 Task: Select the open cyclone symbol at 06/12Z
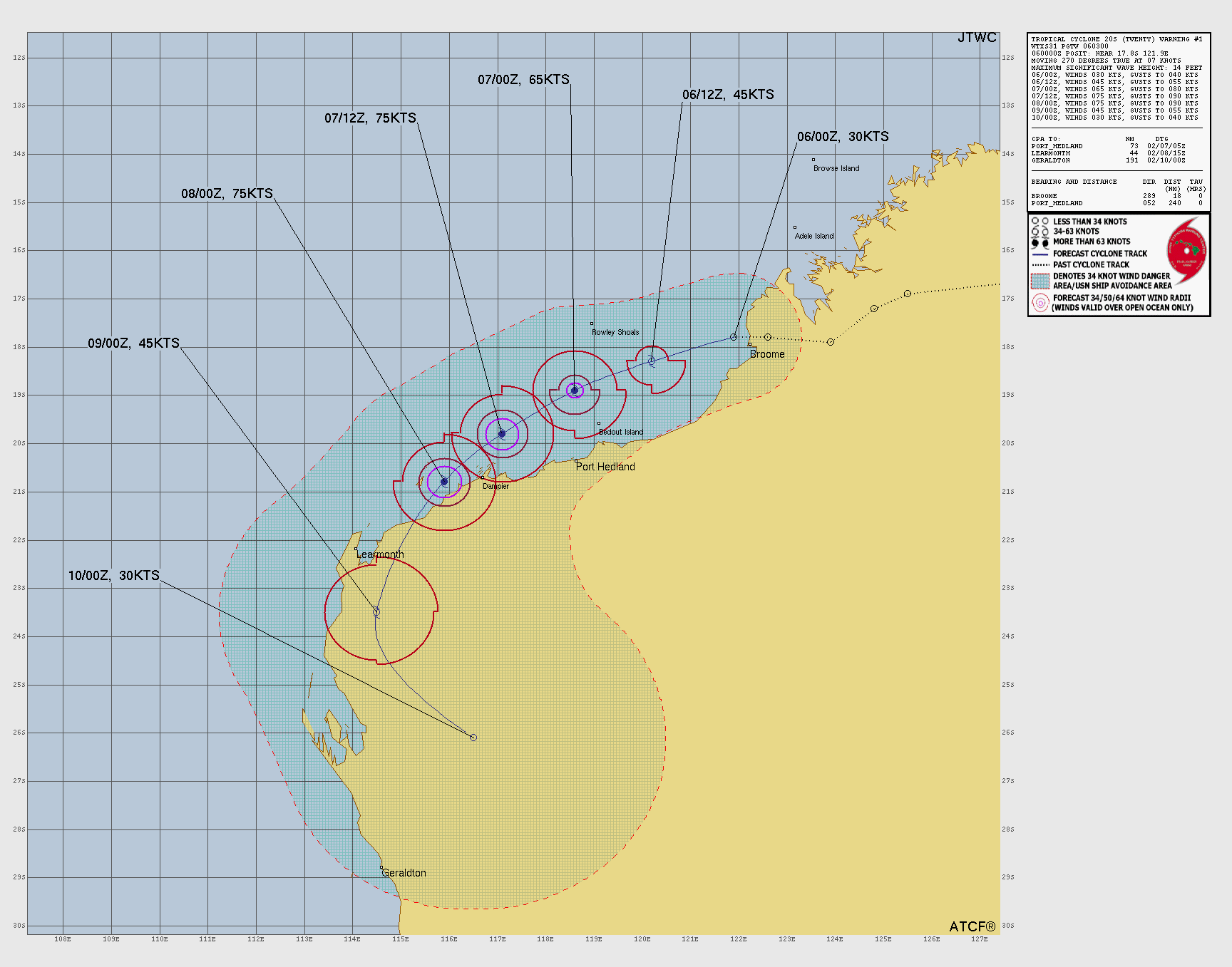tap(652, 360)
